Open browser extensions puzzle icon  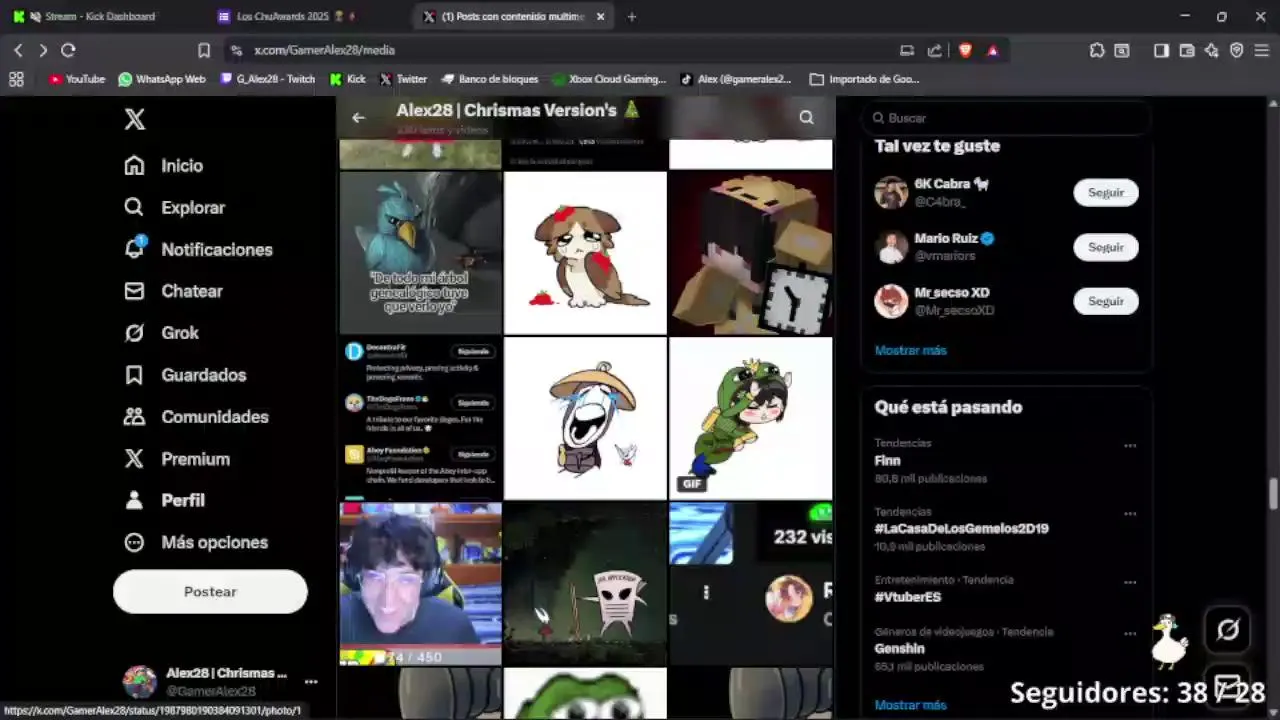point(1097,50)
